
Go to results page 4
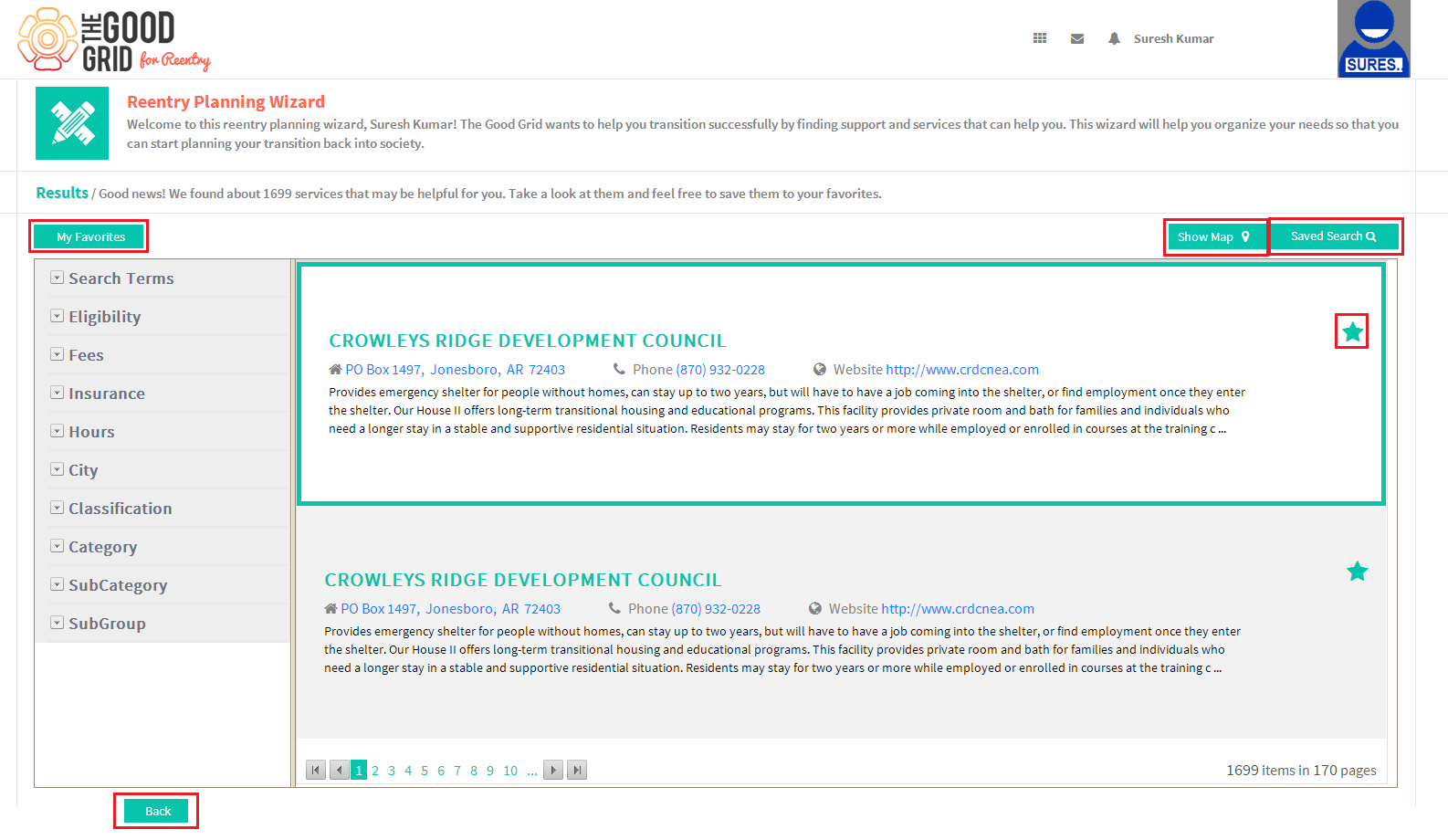click(408, 771)
